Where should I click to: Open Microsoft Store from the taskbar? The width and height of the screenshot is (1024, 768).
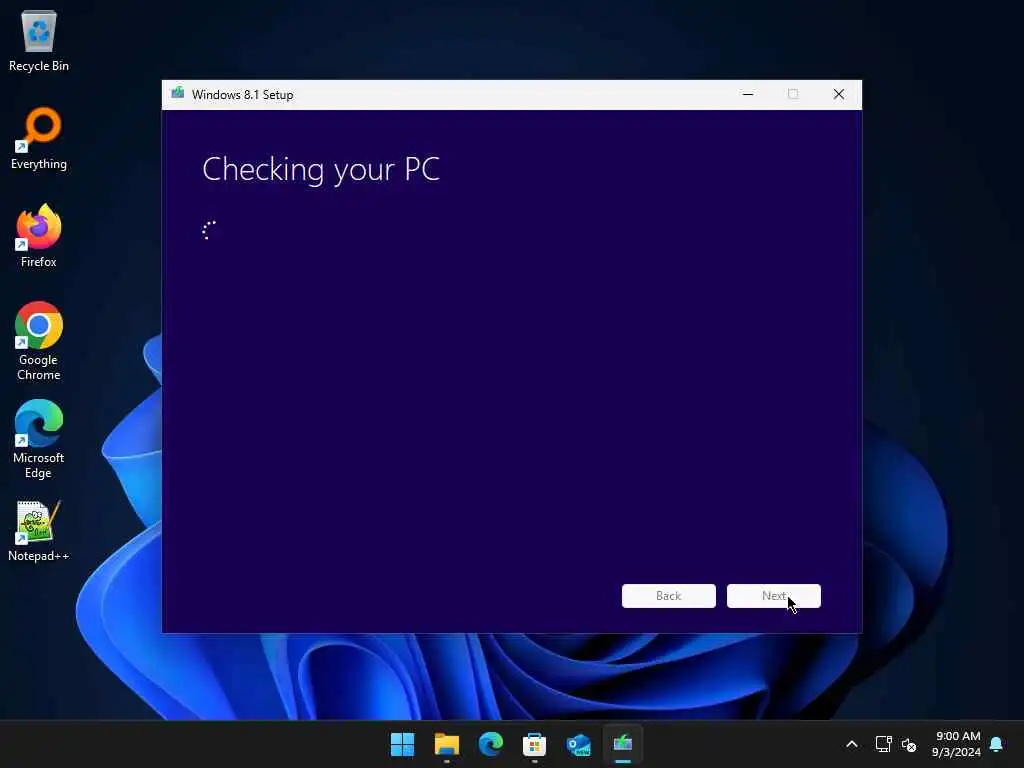(x=534, y=744)
